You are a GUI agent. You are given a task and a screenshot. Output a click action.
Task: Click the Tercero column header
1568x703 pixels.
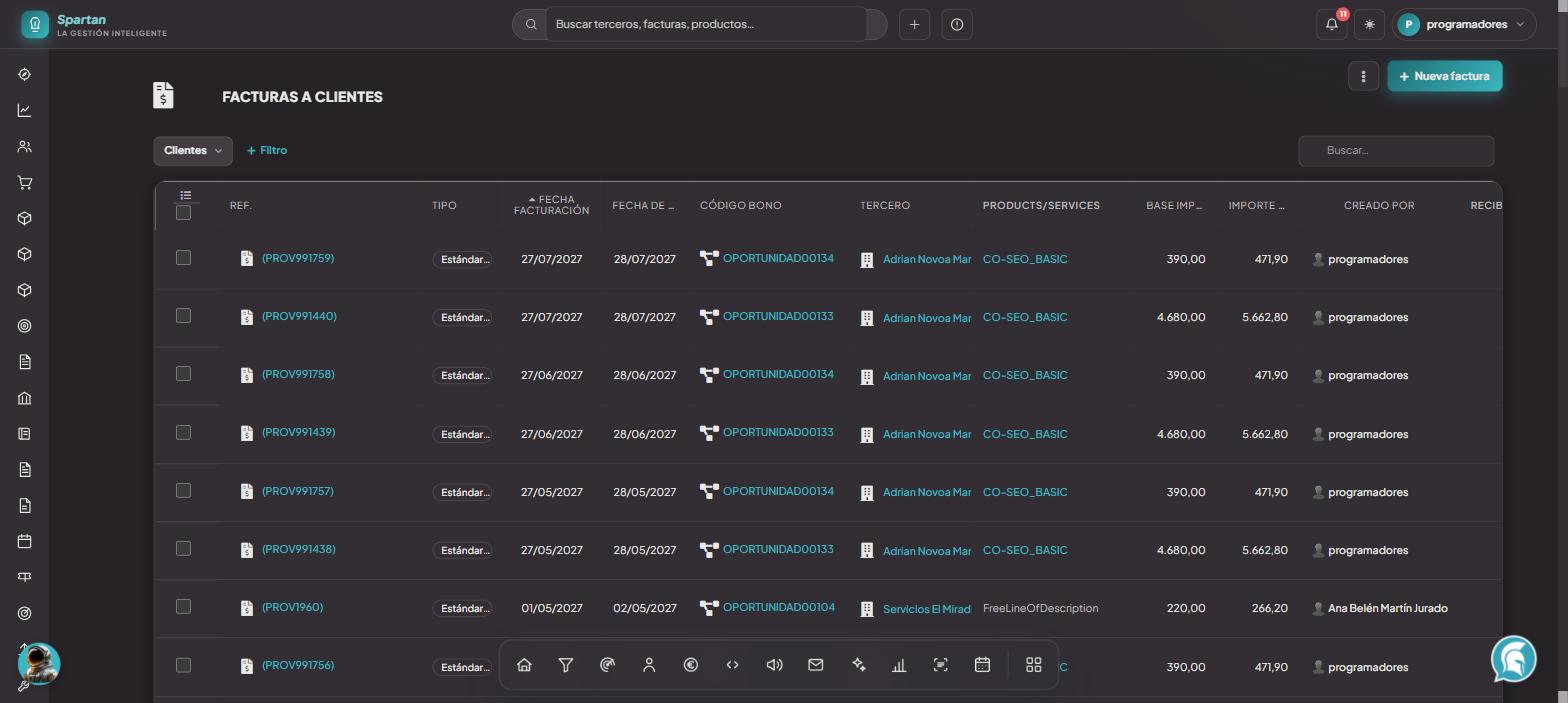point(885,206)
